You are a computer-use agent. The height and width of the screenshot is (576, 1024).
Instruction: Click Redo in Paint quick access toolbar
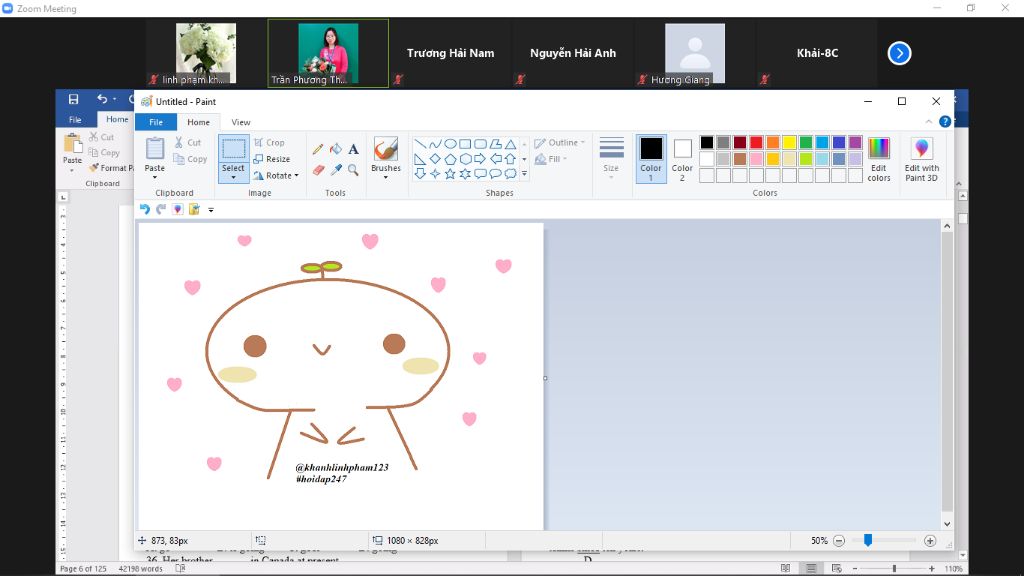(161, 209)
